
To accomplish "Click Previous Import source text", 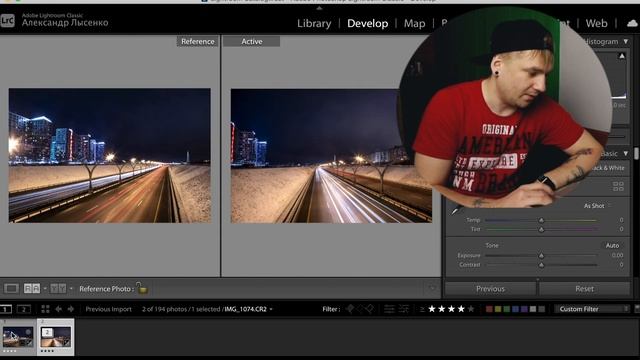I will tap(108, 309).
